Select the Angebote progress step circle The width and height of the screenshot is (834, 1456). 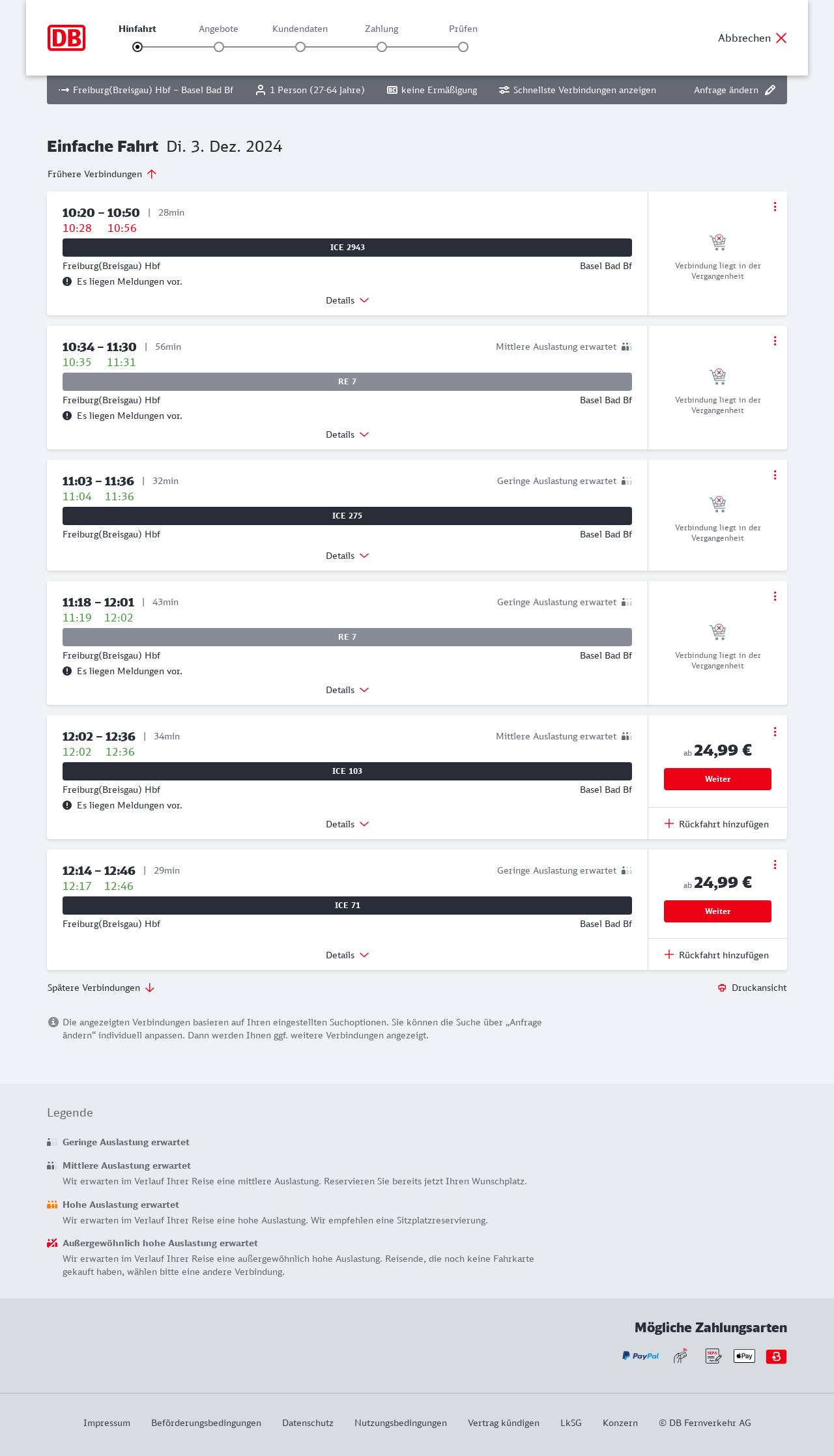point(219,47)
